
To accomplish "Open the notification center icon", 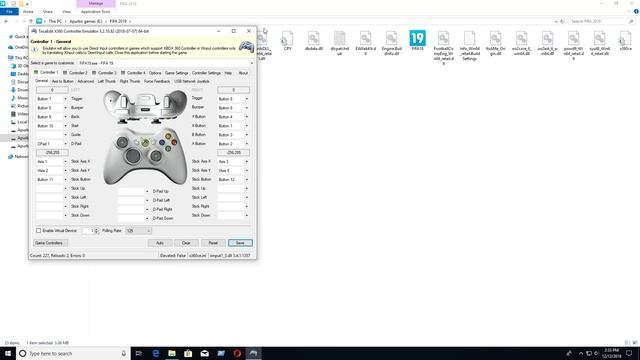I will click(629, 353).
